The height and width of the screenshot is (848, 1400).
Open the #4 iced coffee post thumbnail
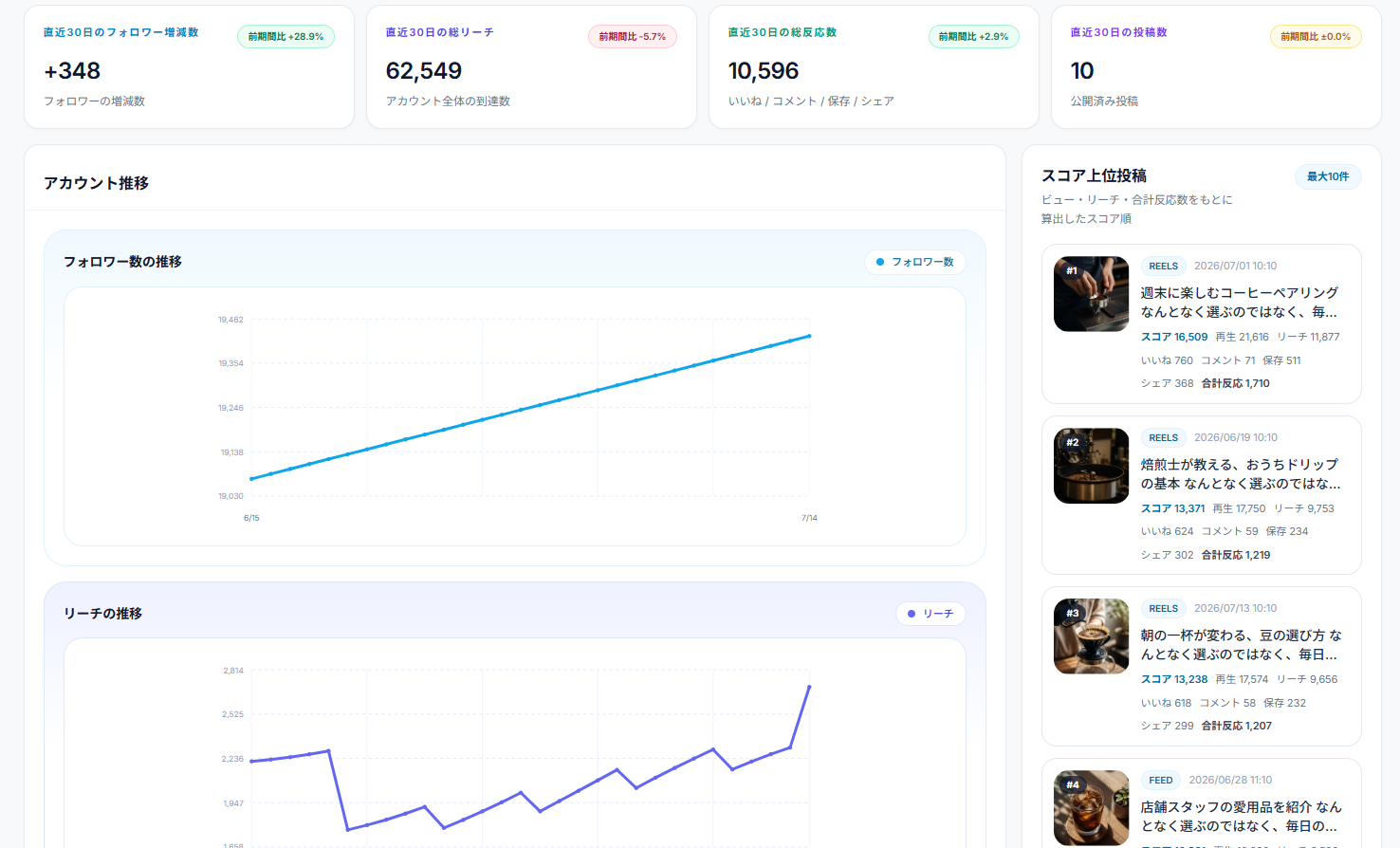1092,808
